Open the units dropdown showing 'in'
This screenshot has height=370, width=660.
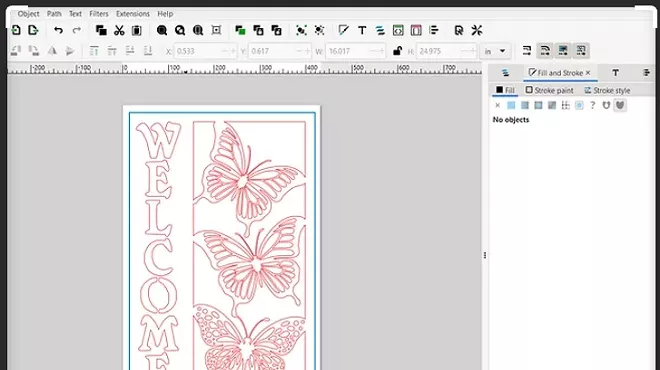[495, 51]
